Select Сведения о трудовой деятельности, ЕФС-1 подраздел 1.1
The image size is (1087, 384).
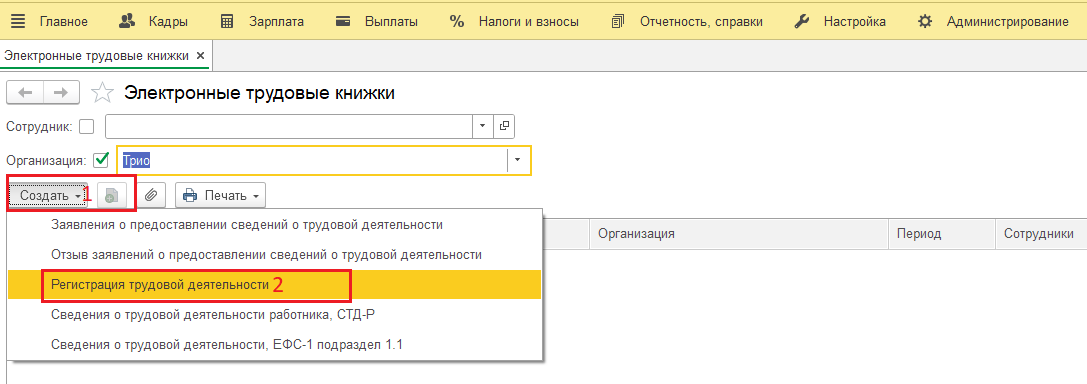(x=275, y=344)
